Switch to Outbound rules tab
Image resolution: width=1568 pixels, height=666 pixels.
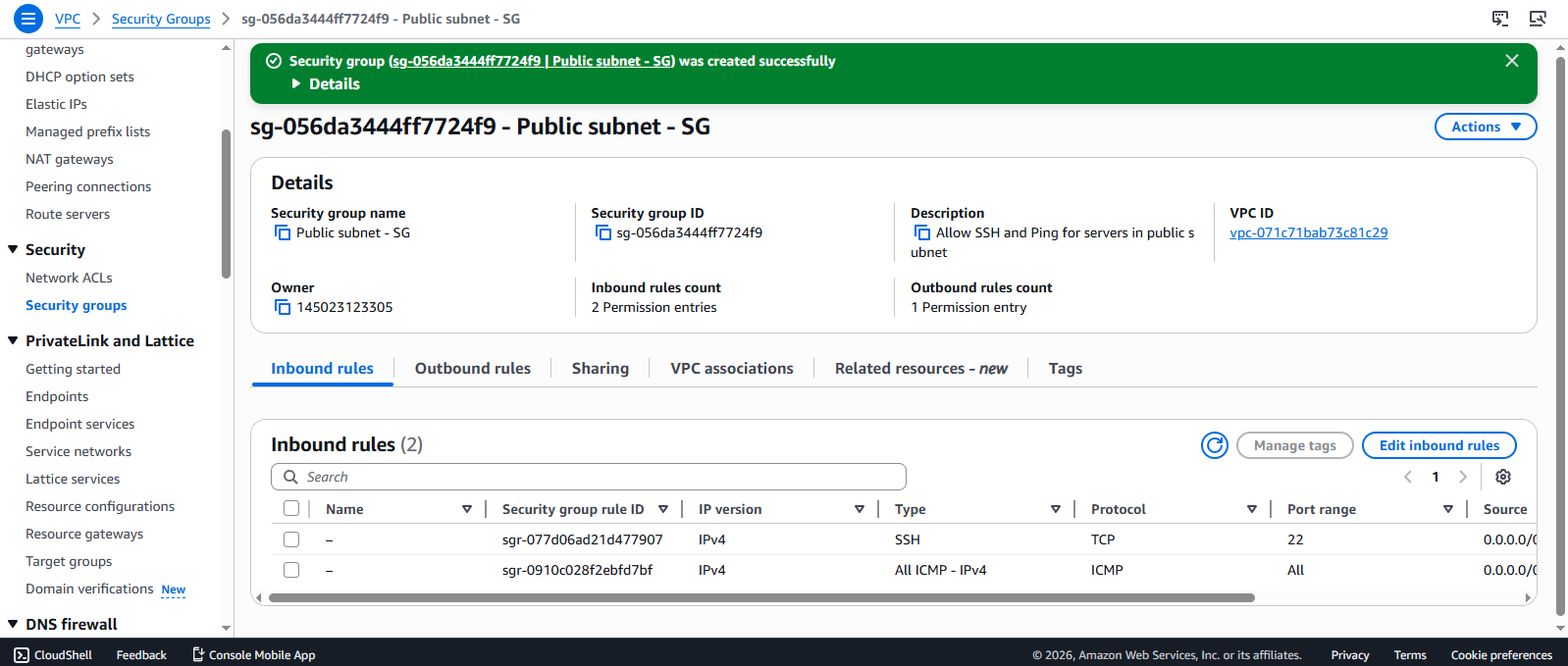473,369
